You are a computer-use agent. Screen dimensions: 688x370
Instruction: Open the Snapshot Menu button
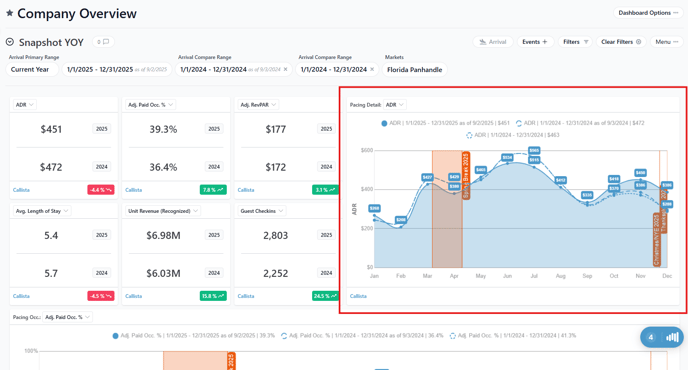coord(666,42)
